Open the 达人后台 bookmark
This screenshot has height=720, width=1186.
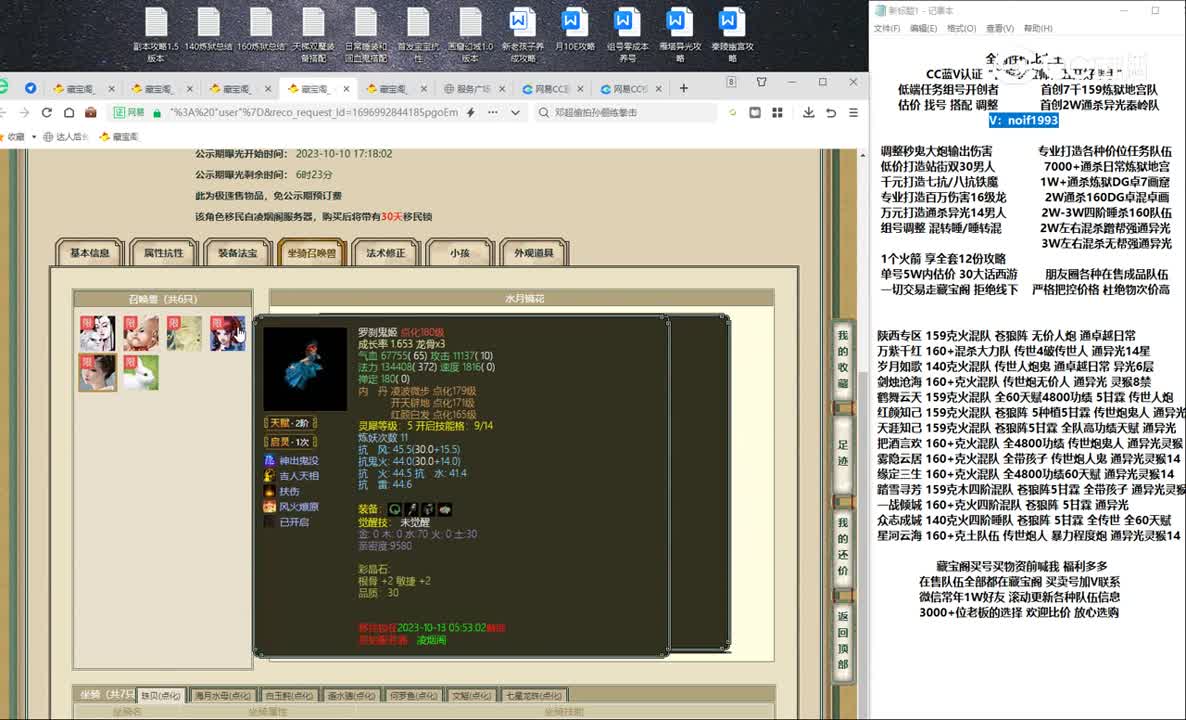point(66,137)
